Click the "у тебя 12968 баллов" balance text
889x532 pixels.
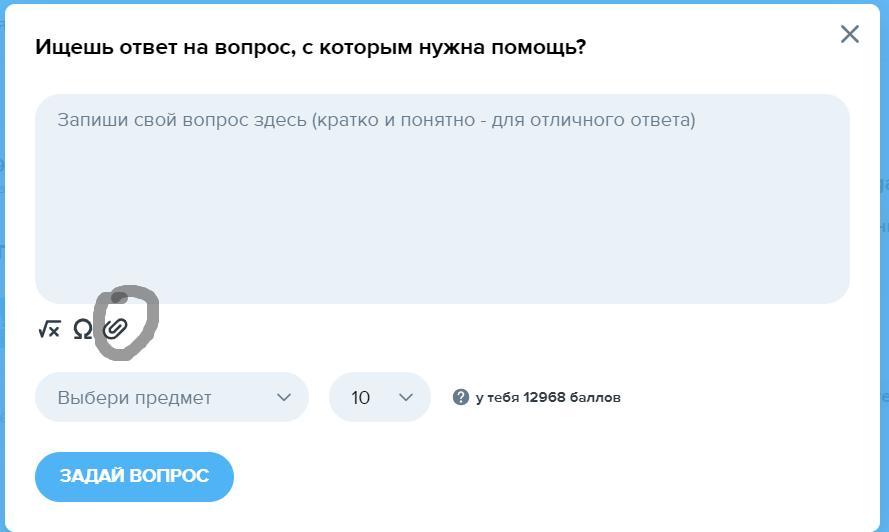[x=548, y=397]
